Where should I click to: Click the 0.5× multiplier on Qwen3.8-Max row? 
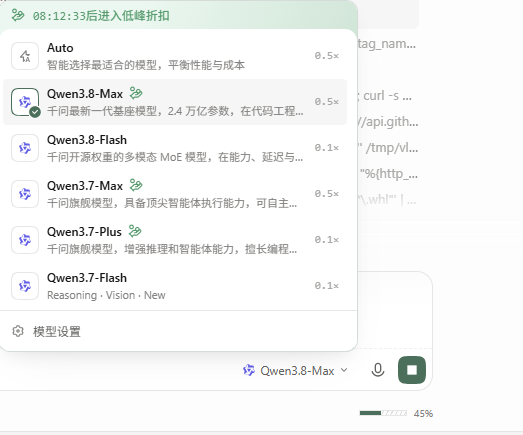point(327,102)
